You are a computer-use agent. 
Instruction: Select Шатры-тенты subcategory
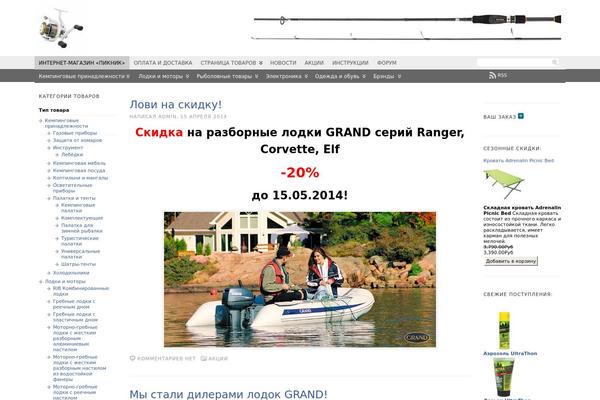pos(78,264)
